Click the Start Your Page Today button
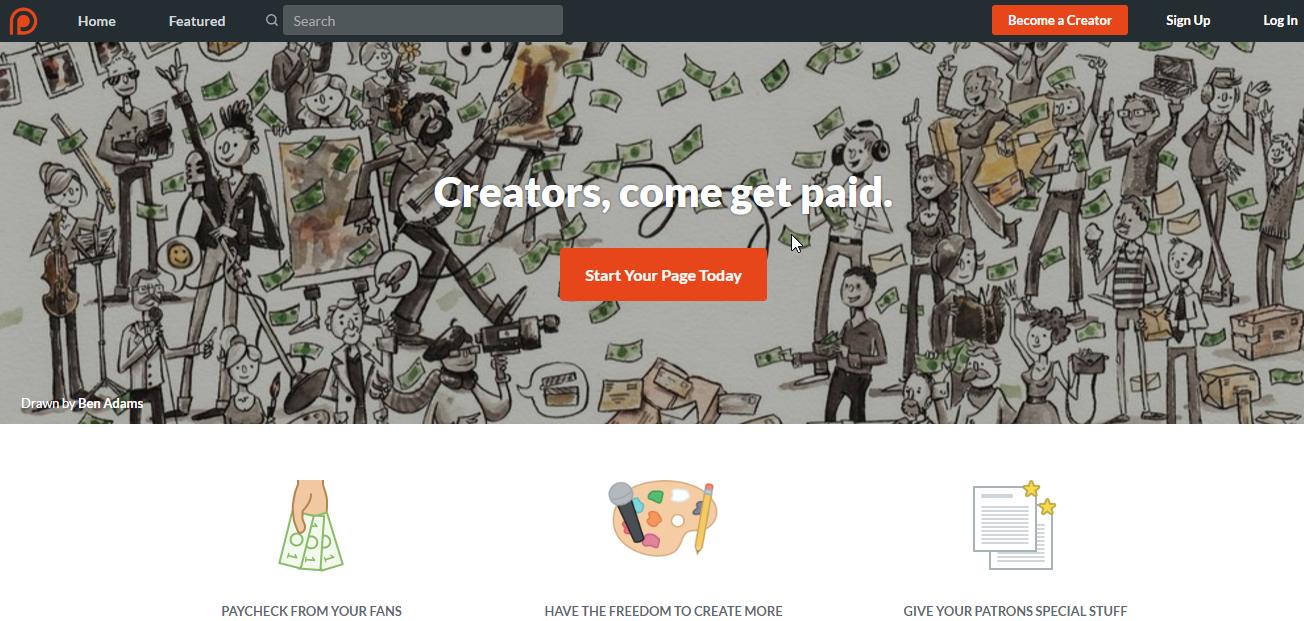Viewport: 1304px width, 621px height. click(x=663, y=275)
